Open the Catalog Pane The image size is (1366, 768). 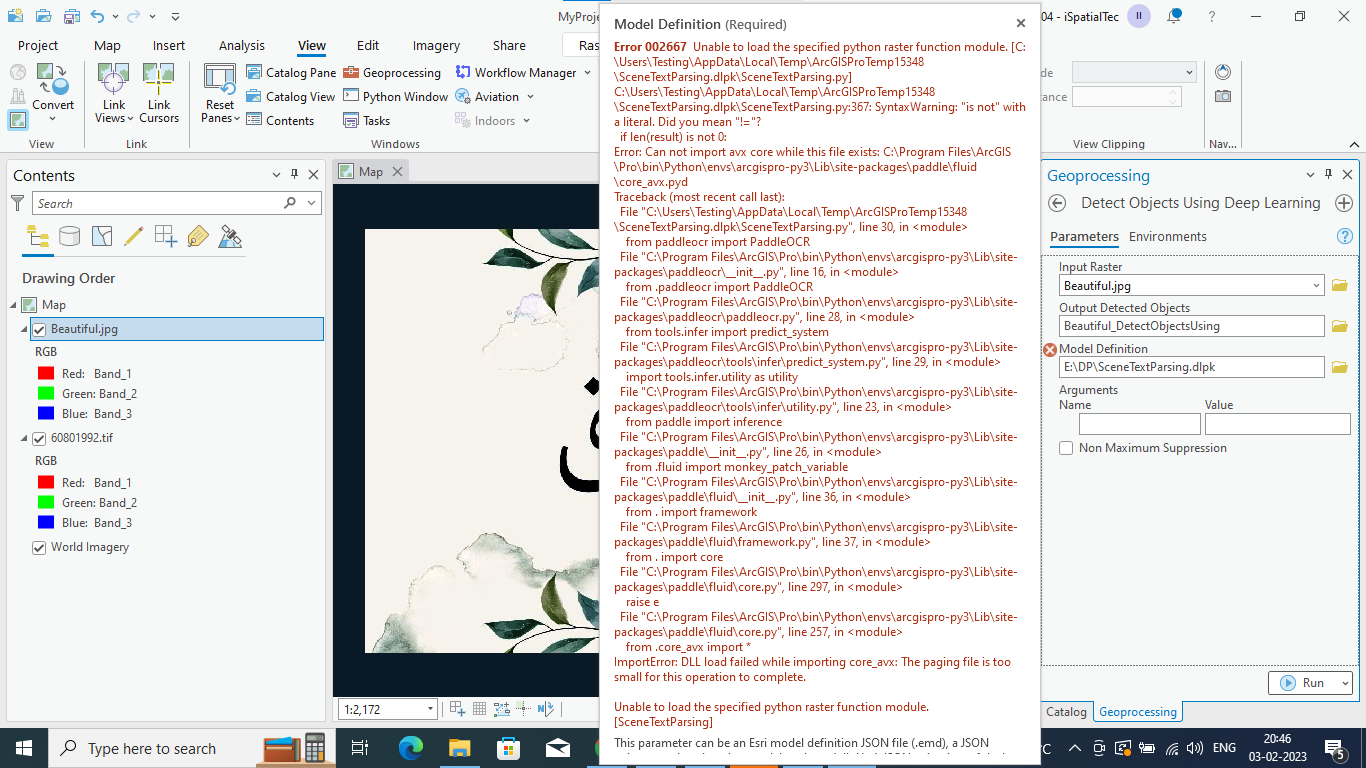tap(291, 73)
